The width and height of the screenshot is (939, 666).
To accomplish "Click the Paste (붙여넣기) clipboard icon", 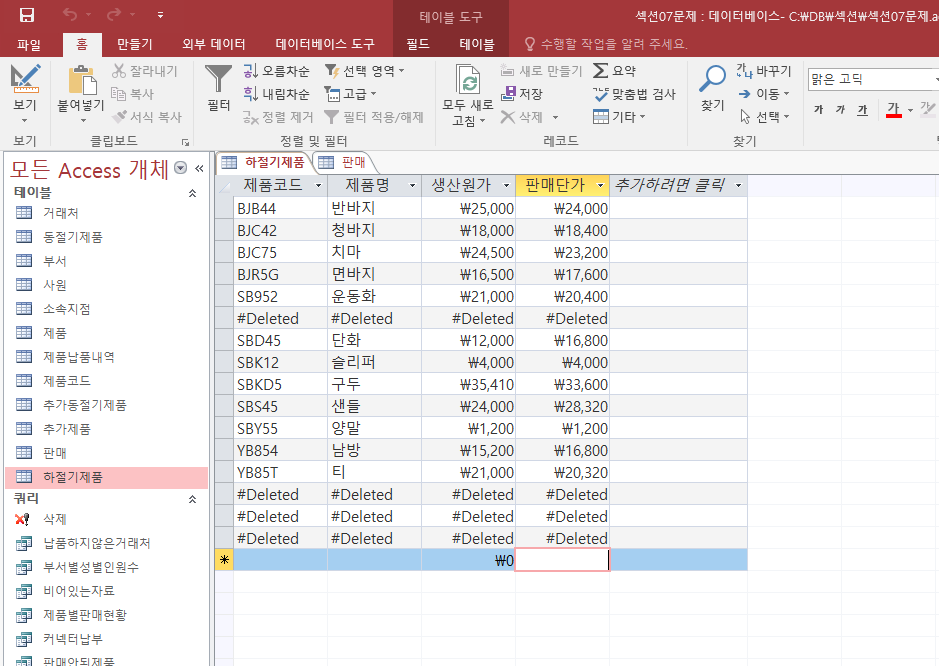I will (81, 79).
